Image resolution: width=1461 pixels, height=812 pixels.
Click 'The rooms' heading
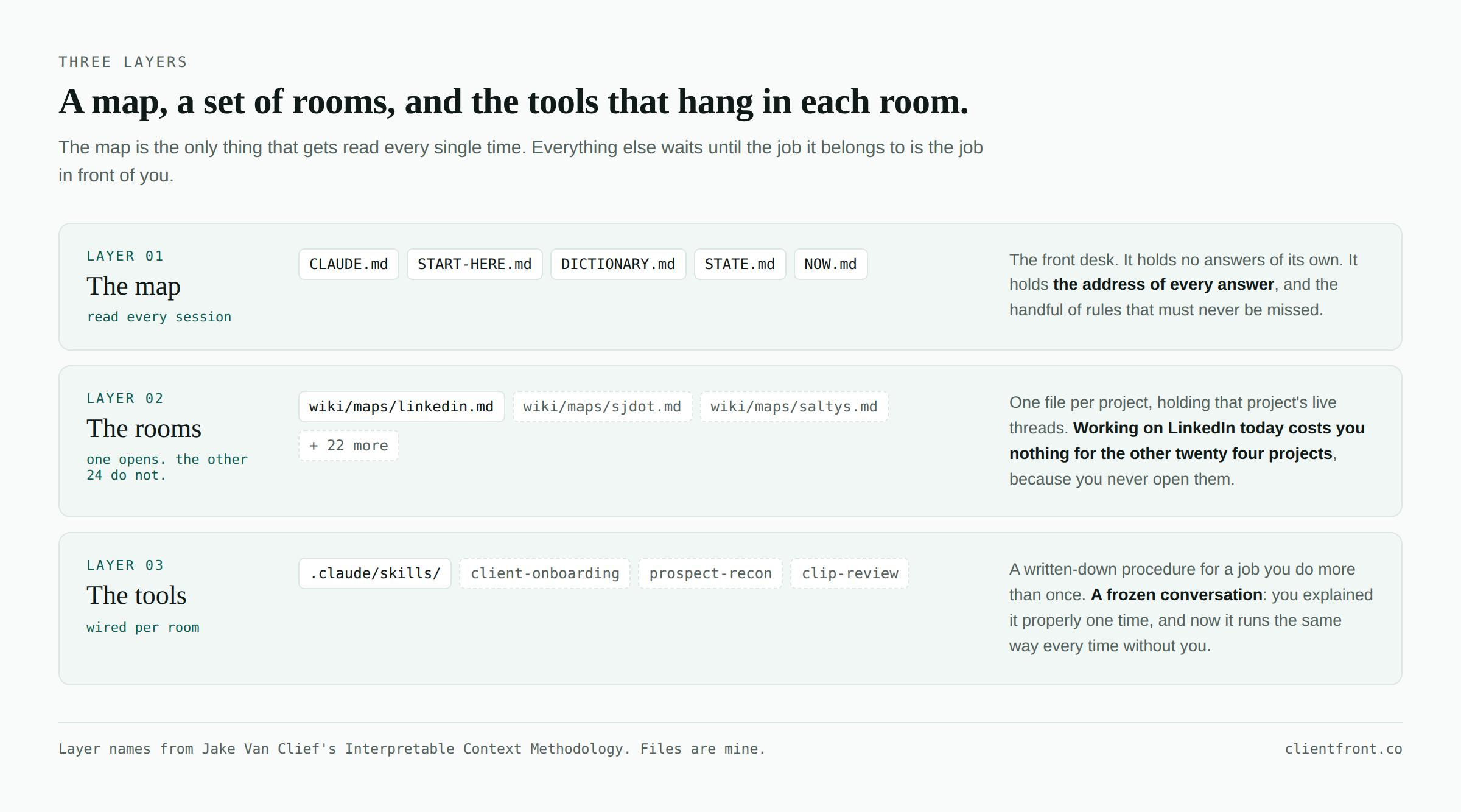(144, 429)
